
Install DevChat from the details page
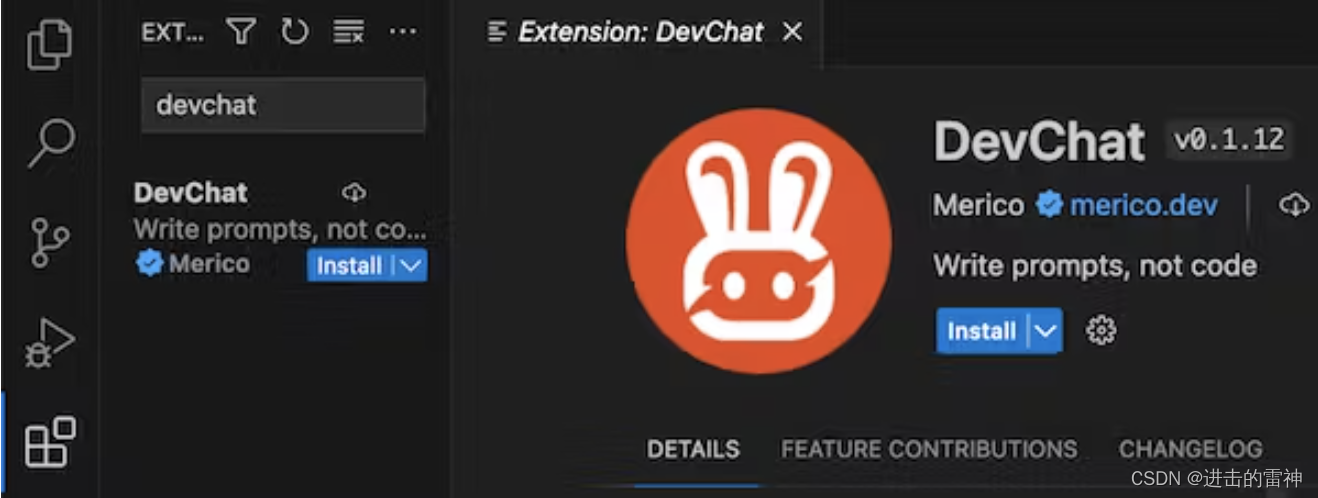pos(981,331)
